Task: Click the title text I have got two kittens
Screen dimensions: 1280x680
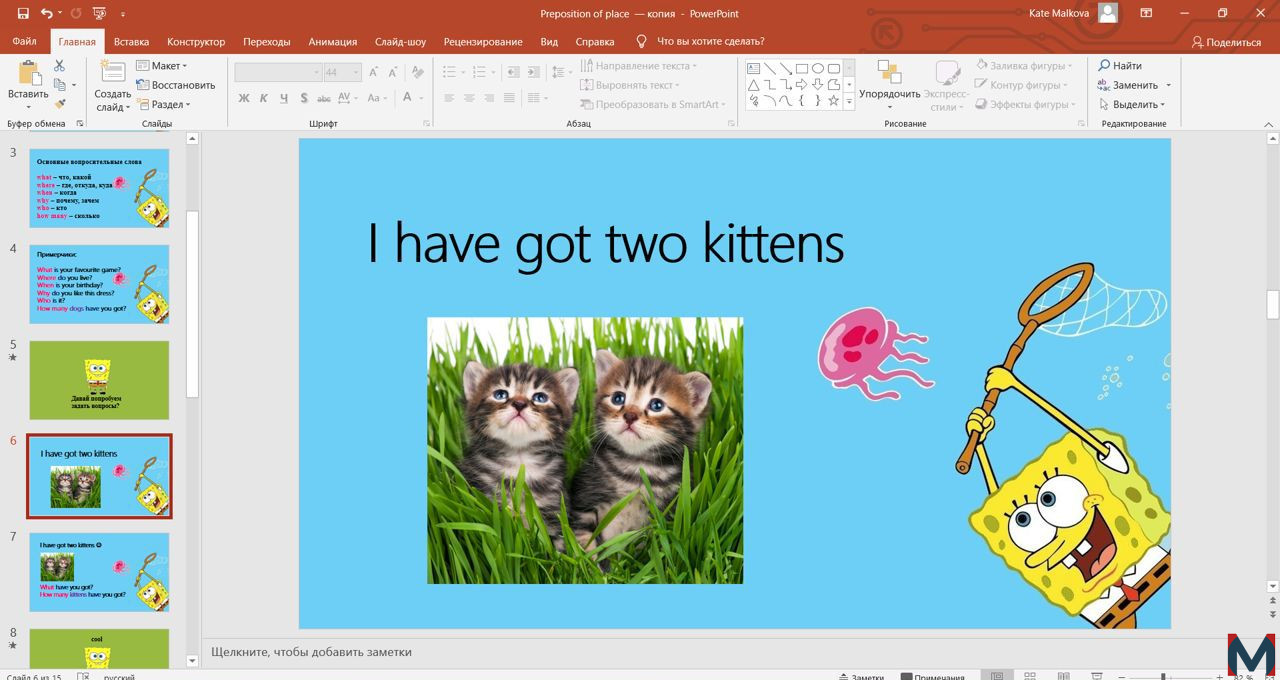Action: 606,243
